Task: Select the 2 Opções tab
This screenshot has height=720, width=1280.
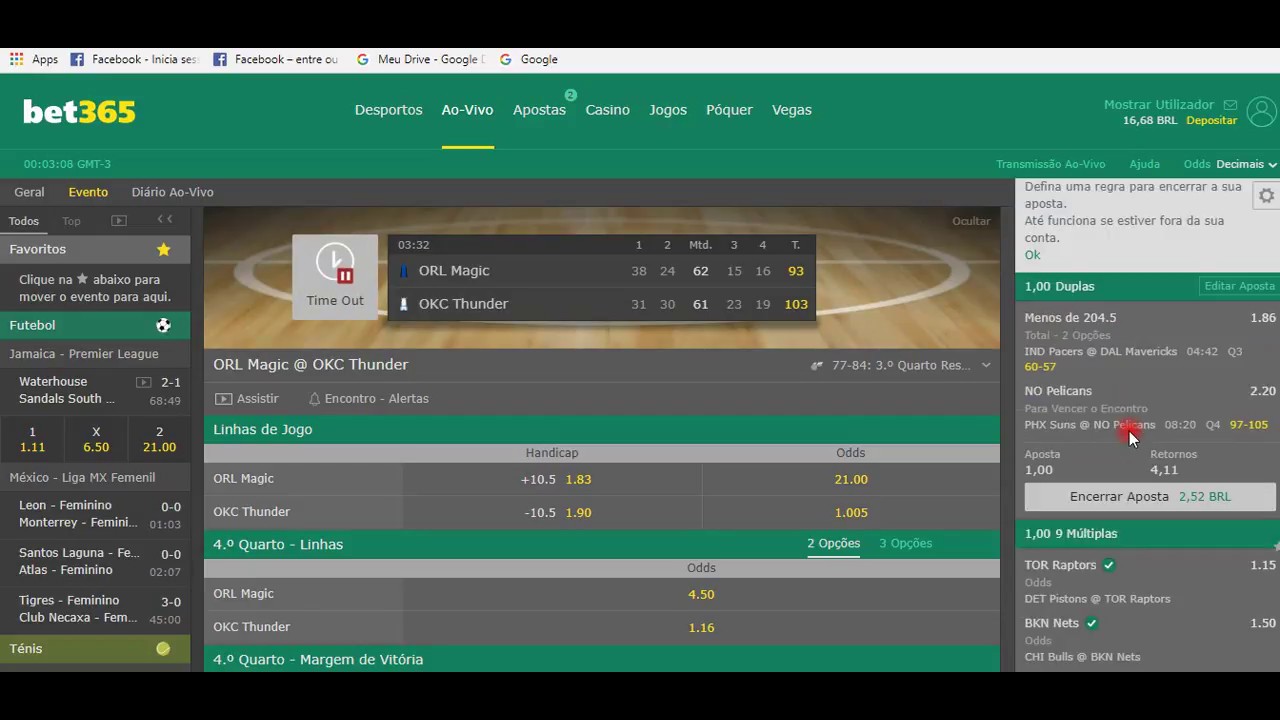Action: coord(833,544)
